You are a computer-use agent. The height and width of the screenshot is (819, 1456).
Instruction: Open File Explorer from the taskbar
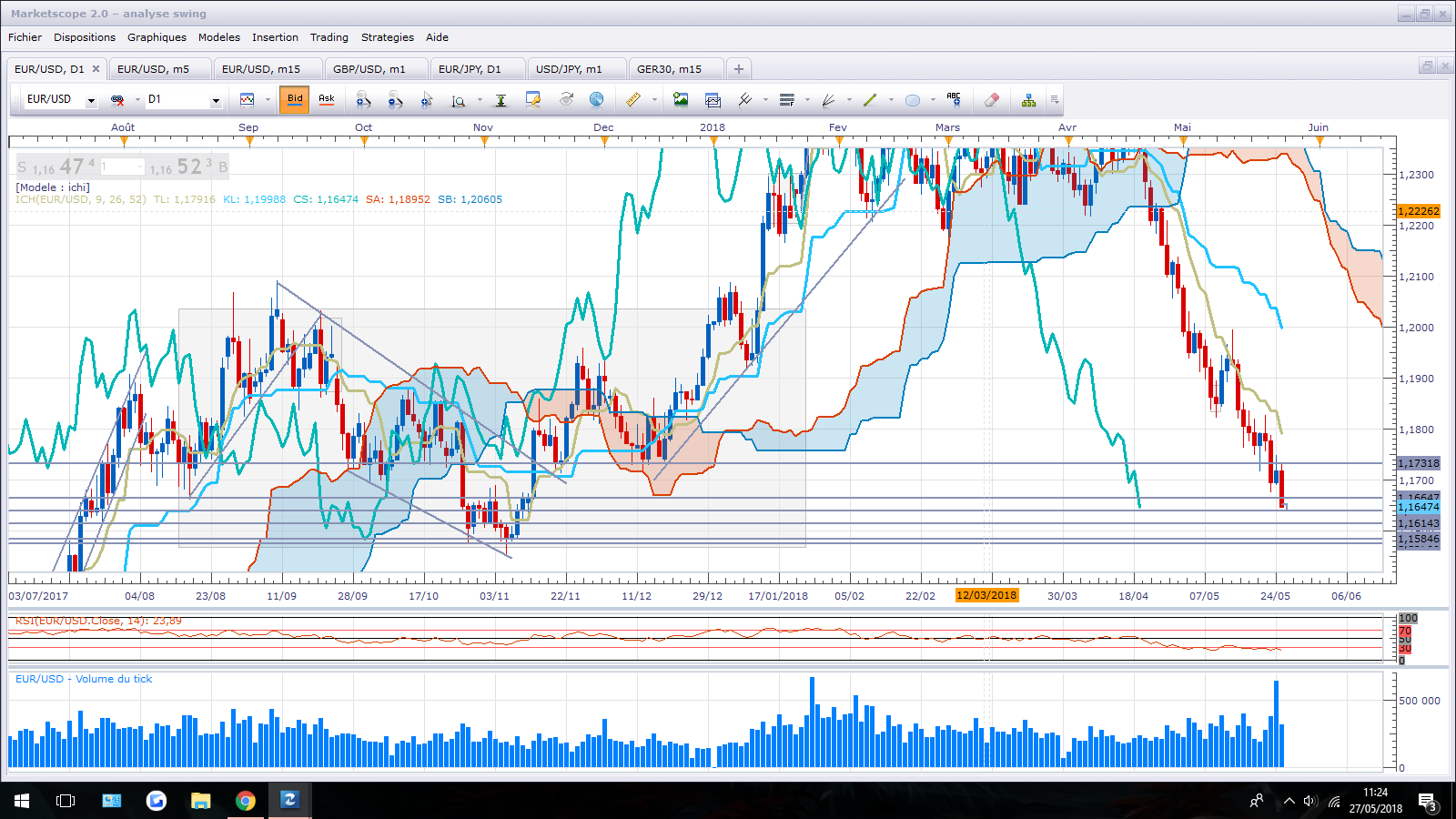click(200, 801)
